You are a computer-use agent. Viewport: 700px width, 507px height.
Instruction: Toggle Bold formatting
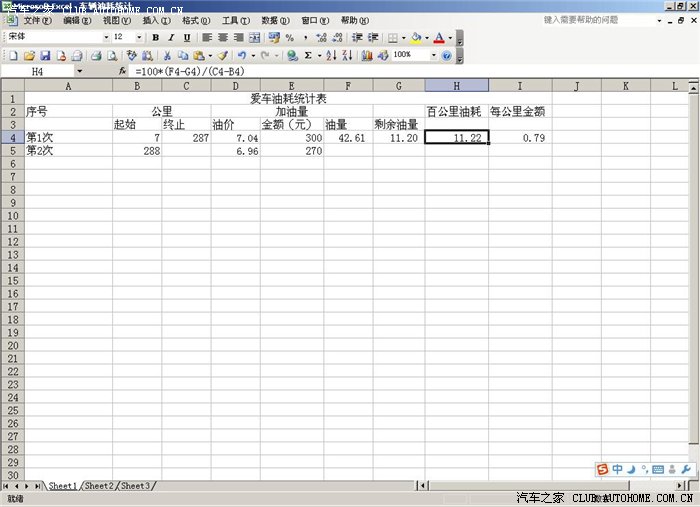(x=156, y=37)
